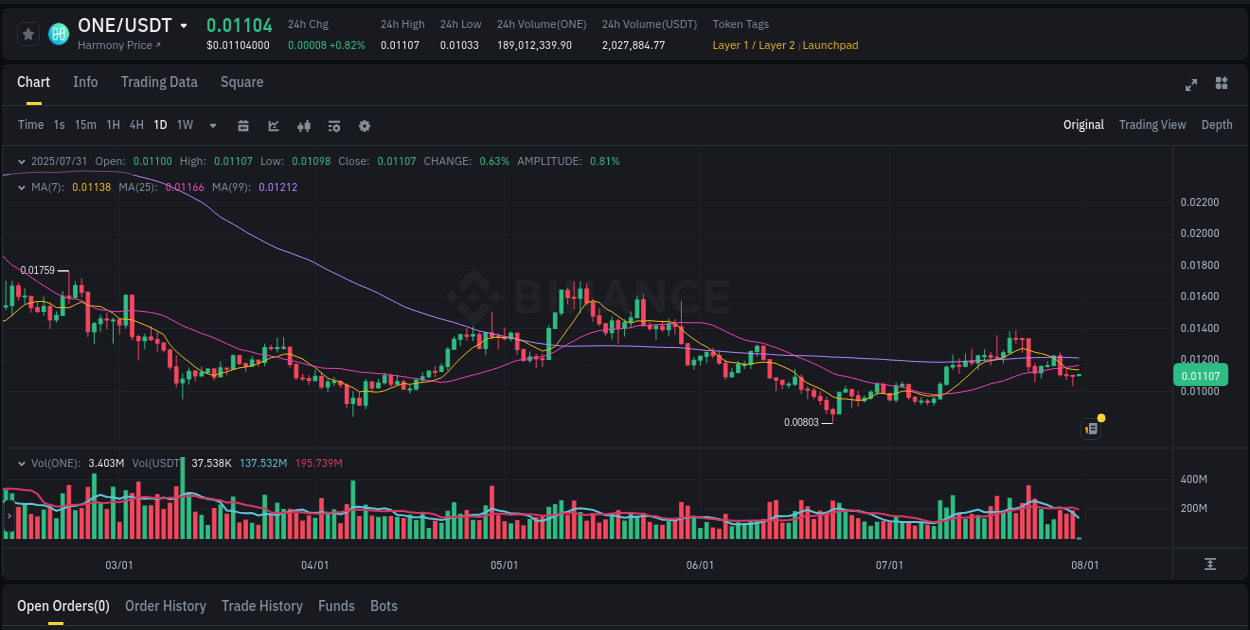Viewport: 1250px width, 630px height.
Task: Collapse the MA indicator row chevron
Action: [x=22, y=187]
